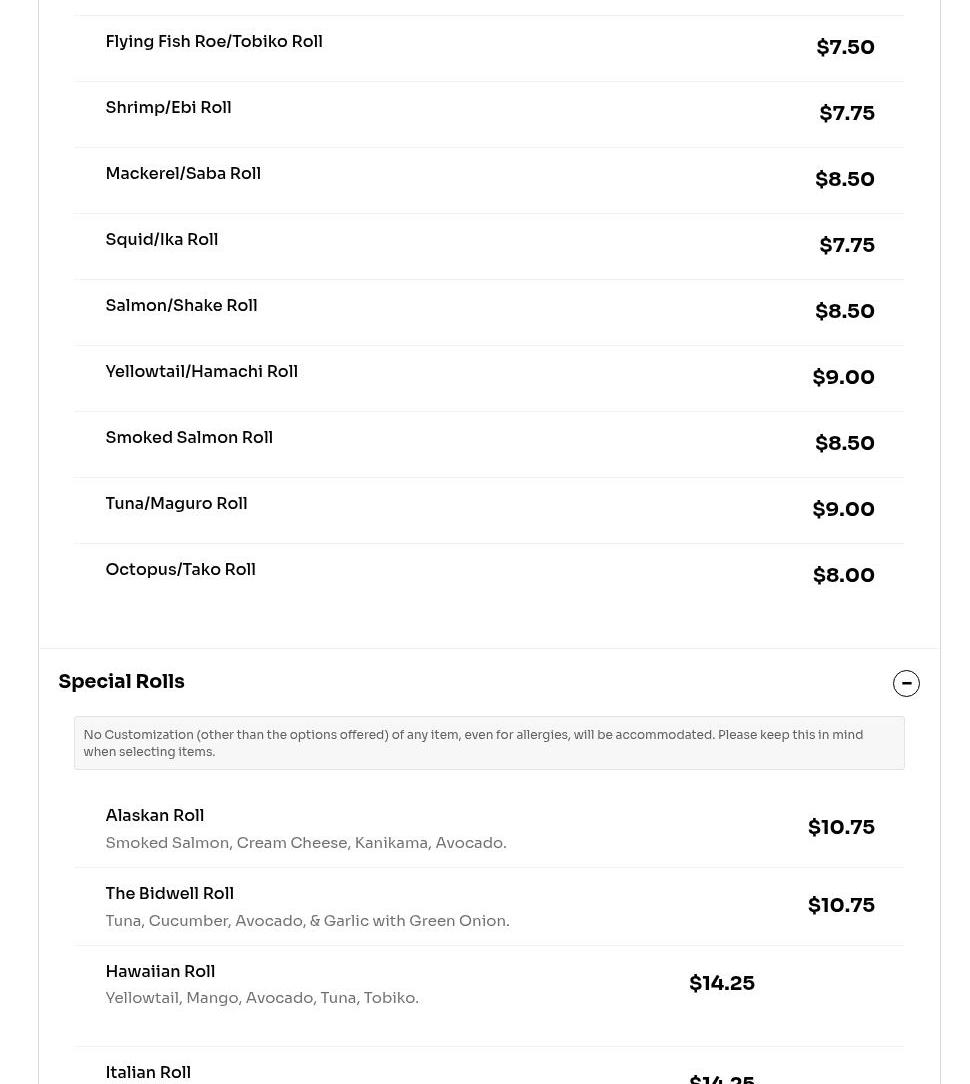Click the No Customization notice box
The image size is (970, 1084).
(x=488, y=743)
